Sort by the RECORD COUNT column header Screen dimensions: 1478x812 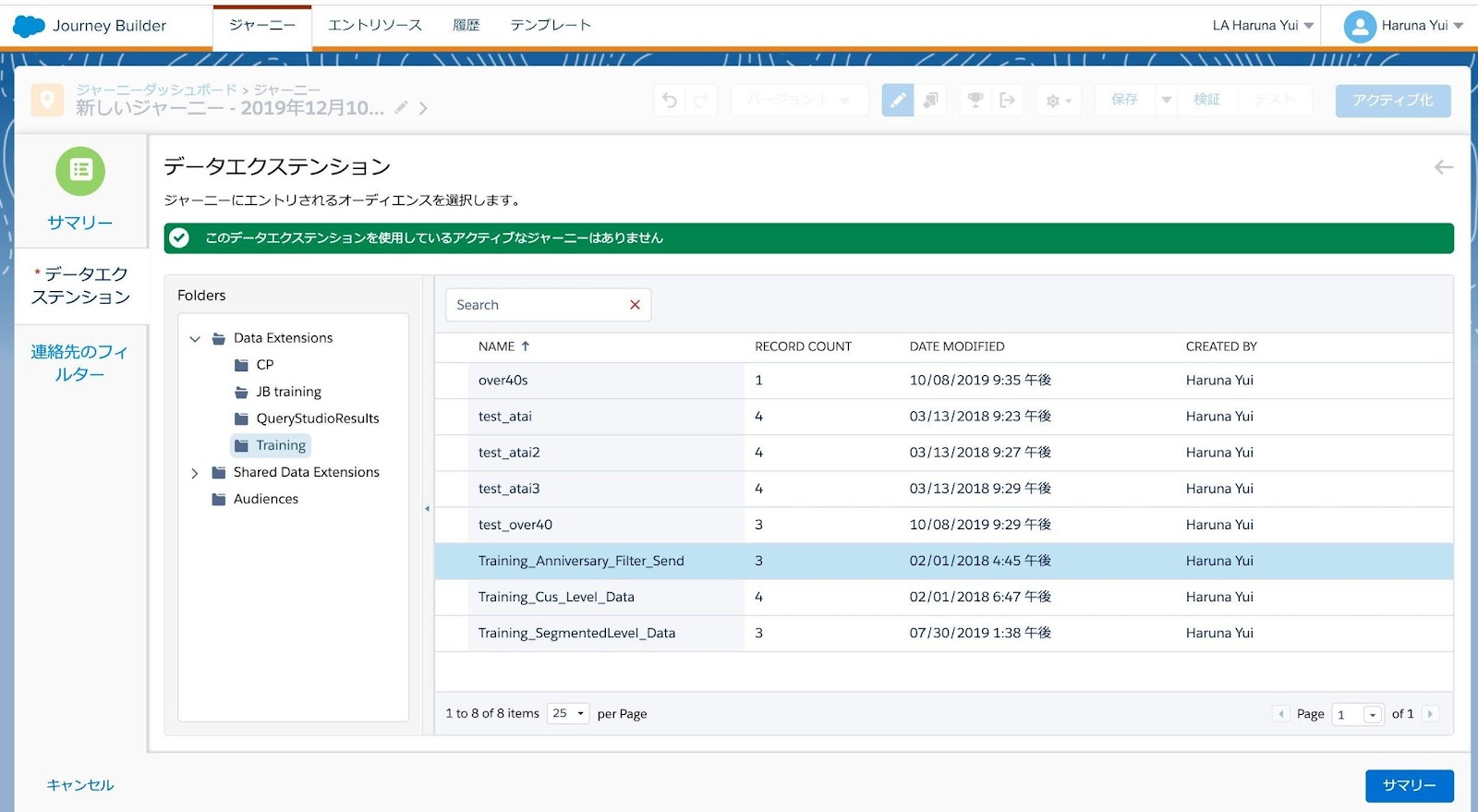[803, 346]
